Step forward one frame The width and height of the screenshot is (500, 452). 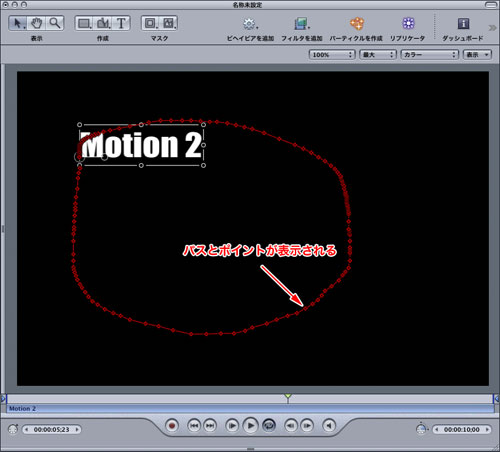click(x=307, y=426)
